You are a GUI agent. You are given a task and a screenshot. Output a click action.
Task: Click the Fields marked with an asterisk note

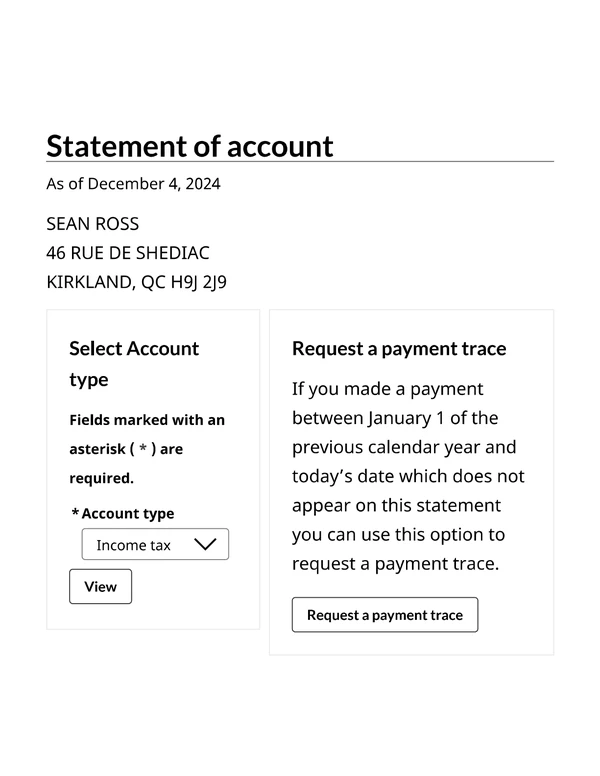[x=147, y=449]
